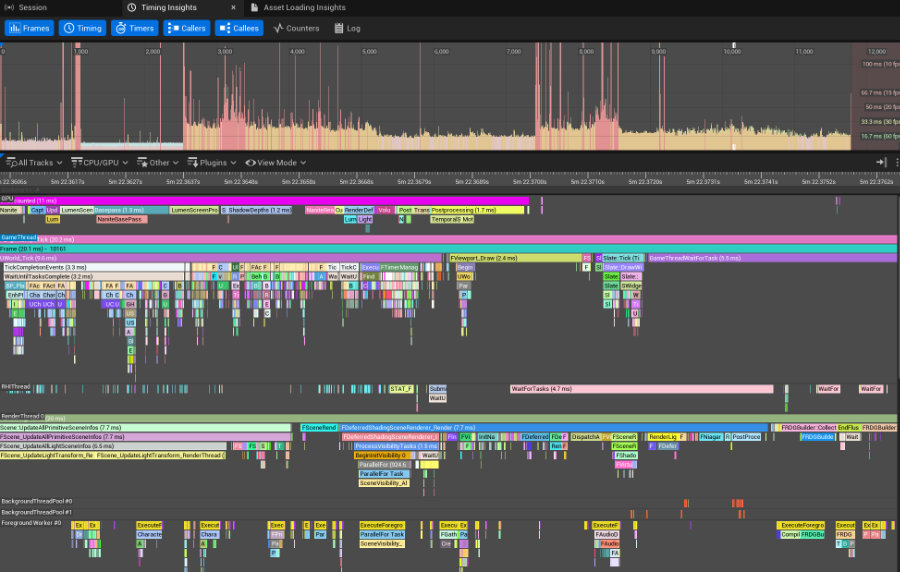Image resolution: width=900 pixels, height=572 pixels.
Task: Select the GPU track header
Action: [7, 199]
